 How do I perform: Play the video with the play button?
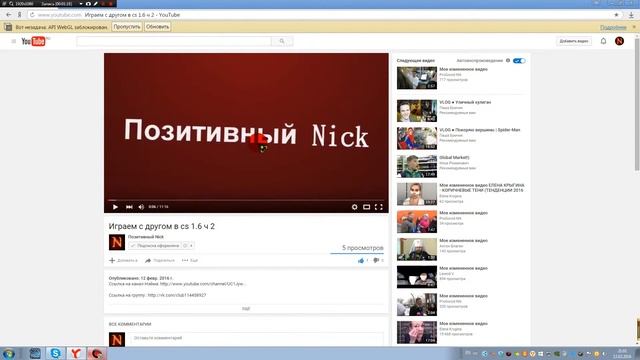(x=116, y=207)
